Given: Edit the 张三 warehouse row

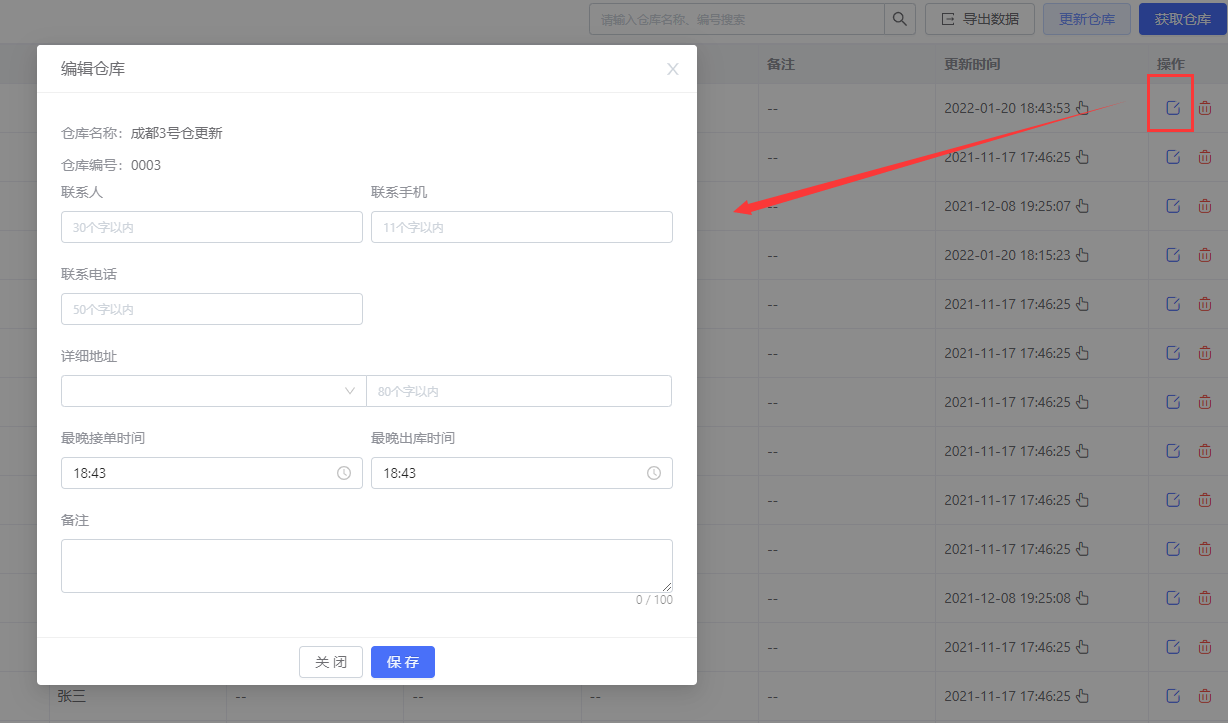Looking at the screenshot, I should [x=1174, y=696].
